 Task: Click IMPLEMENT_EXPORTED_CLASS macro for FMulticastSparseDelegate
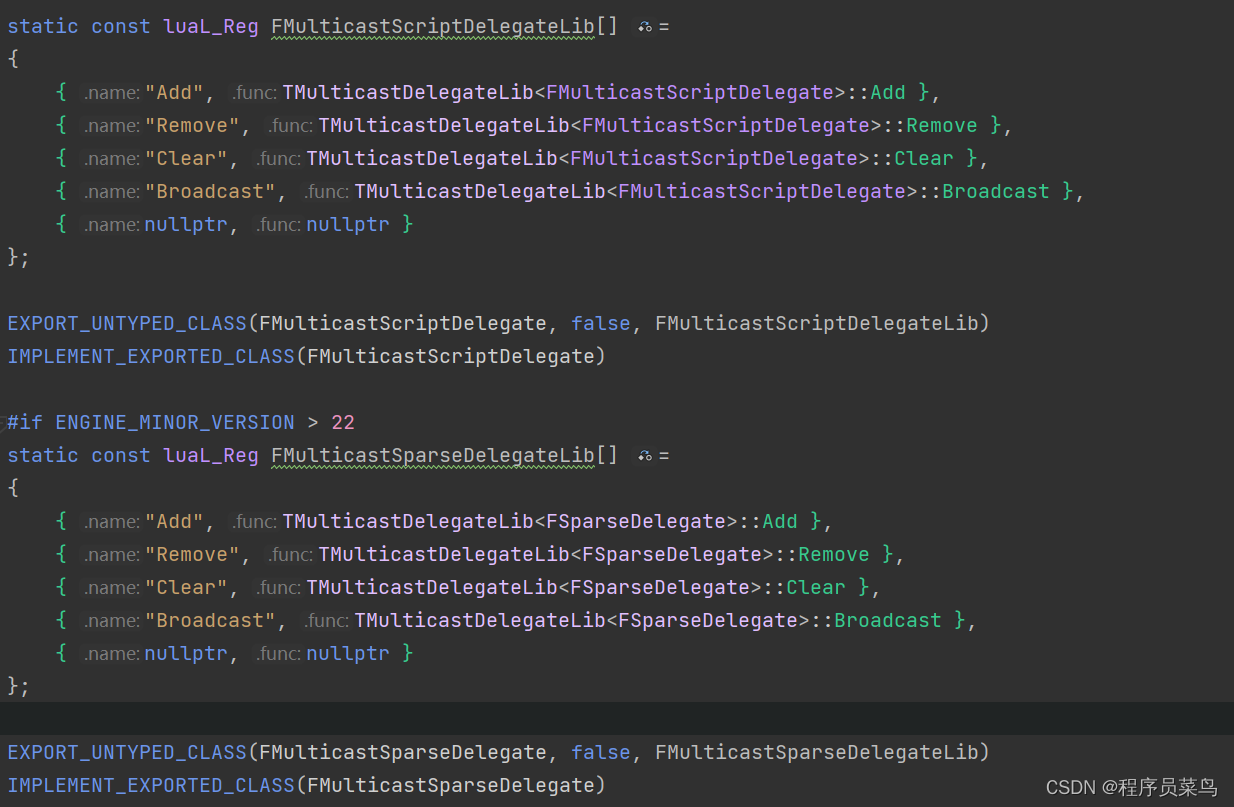click(151, 785)
